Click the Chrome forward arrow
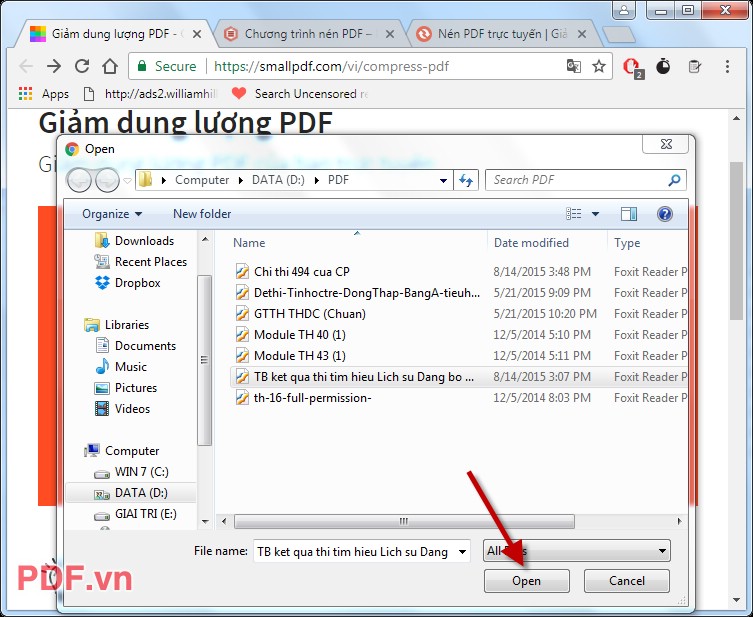Screen dimensions: 753x617 click(54, 66)
